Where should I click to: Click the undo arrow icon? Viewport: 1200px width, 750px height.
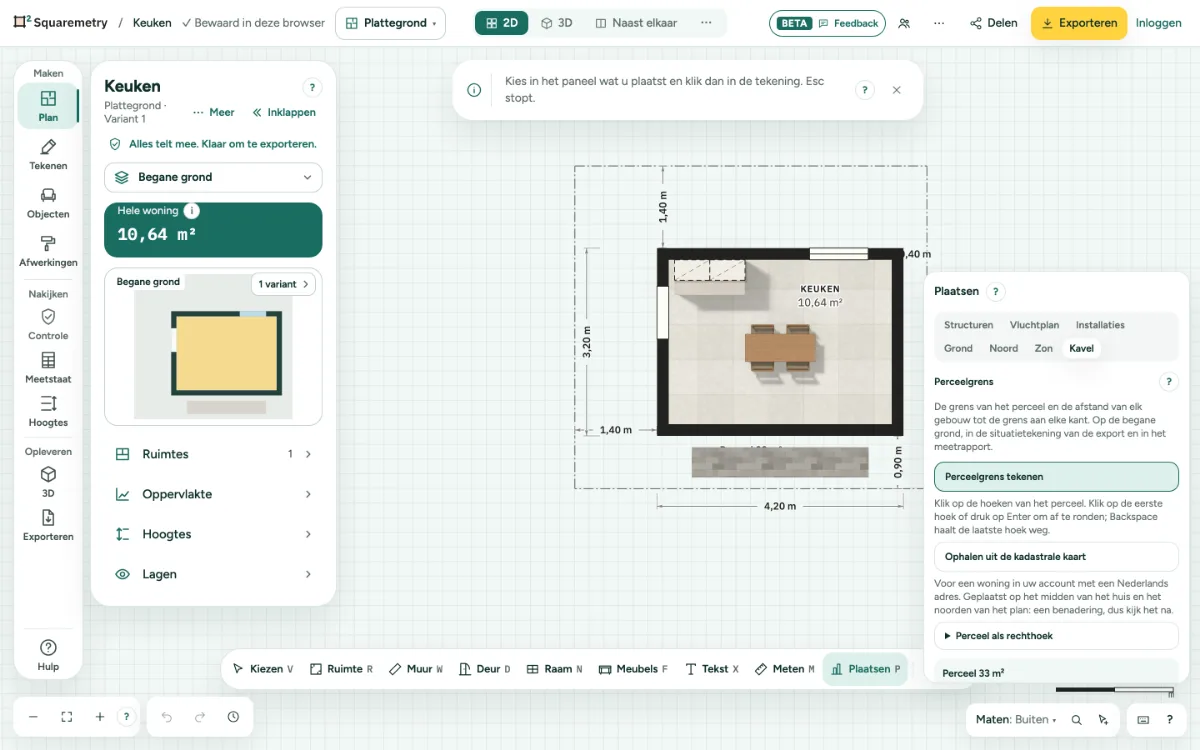click(x=167, y=717)
